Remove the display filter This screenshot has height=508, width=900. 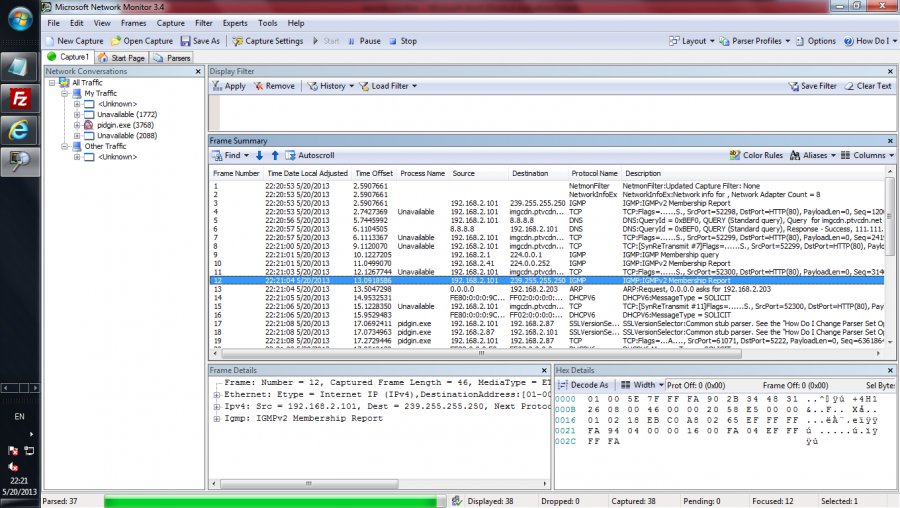tap(274, 86)
